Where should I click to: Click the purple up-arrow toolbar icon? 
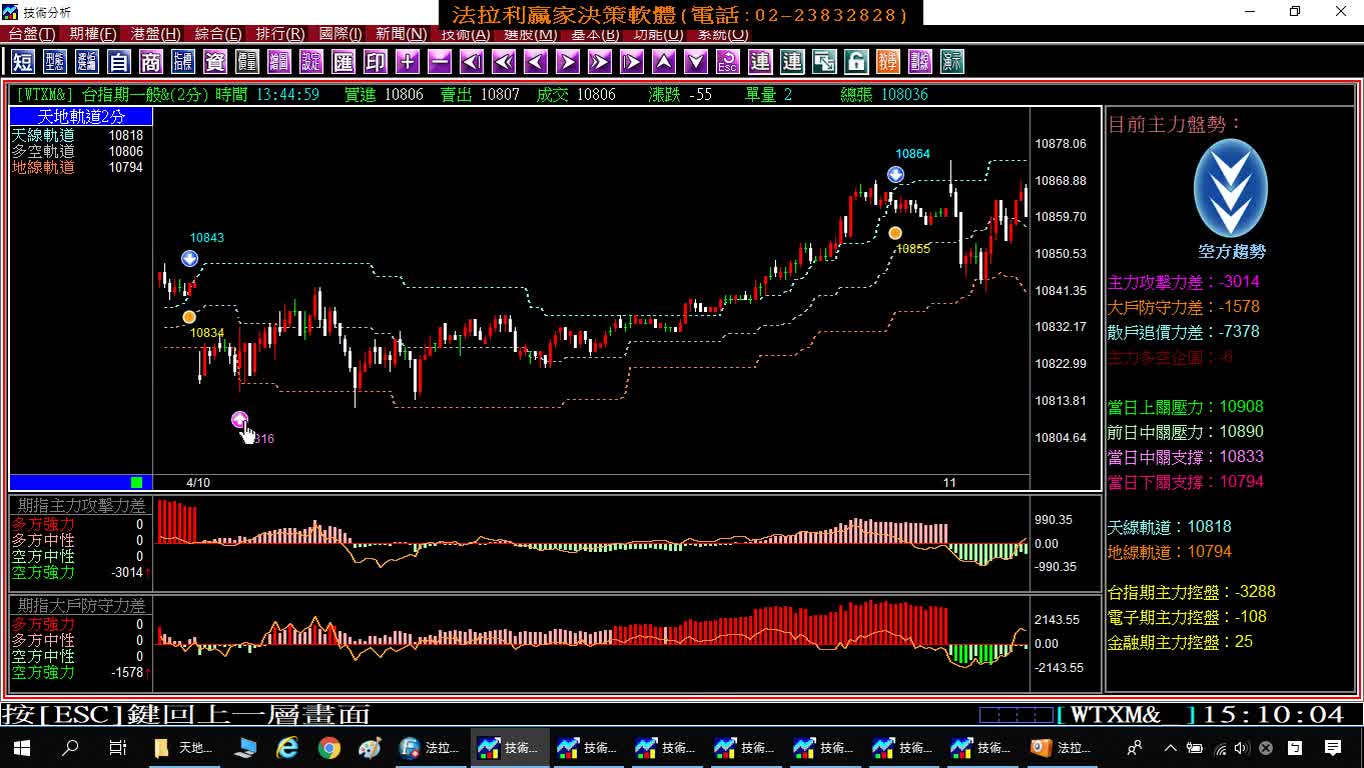pos(663,62)
